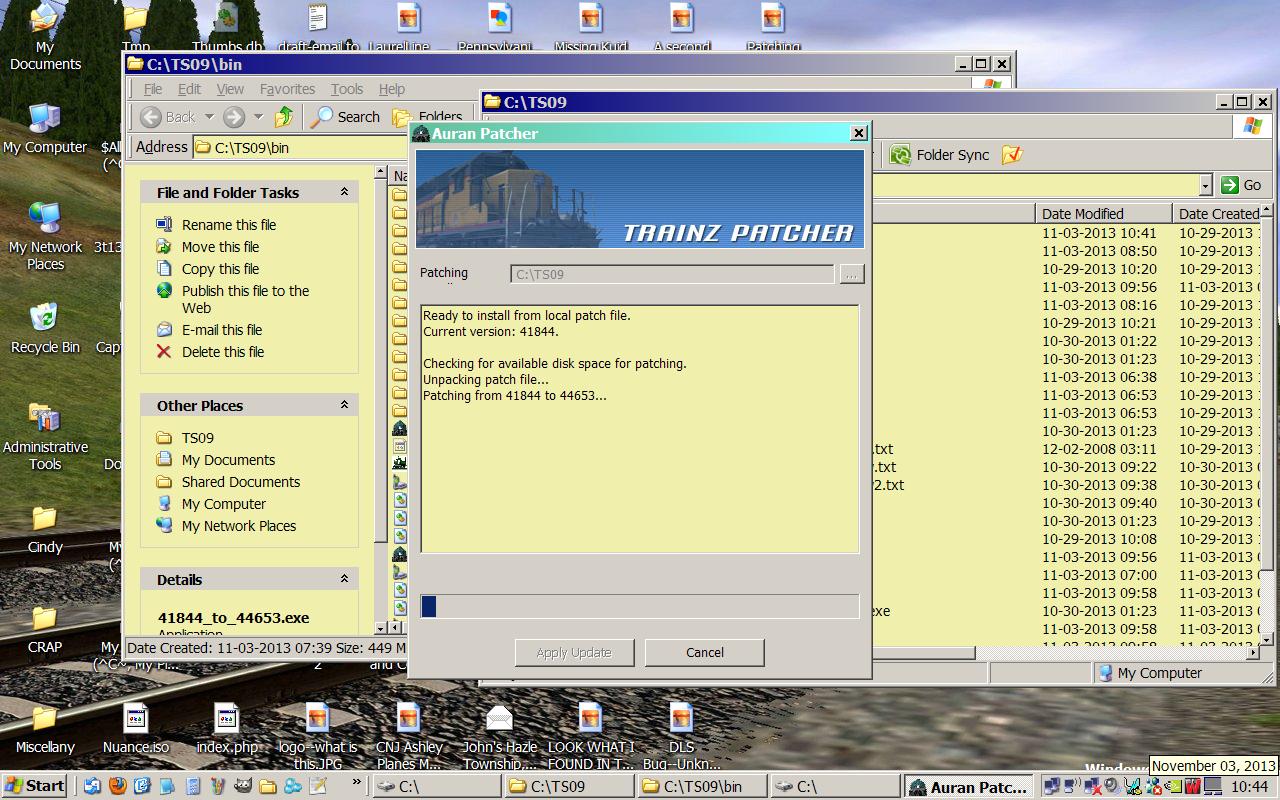Select the Administrative Tools desktop icon
The image size is (1280, 800).
pos(45,437)
